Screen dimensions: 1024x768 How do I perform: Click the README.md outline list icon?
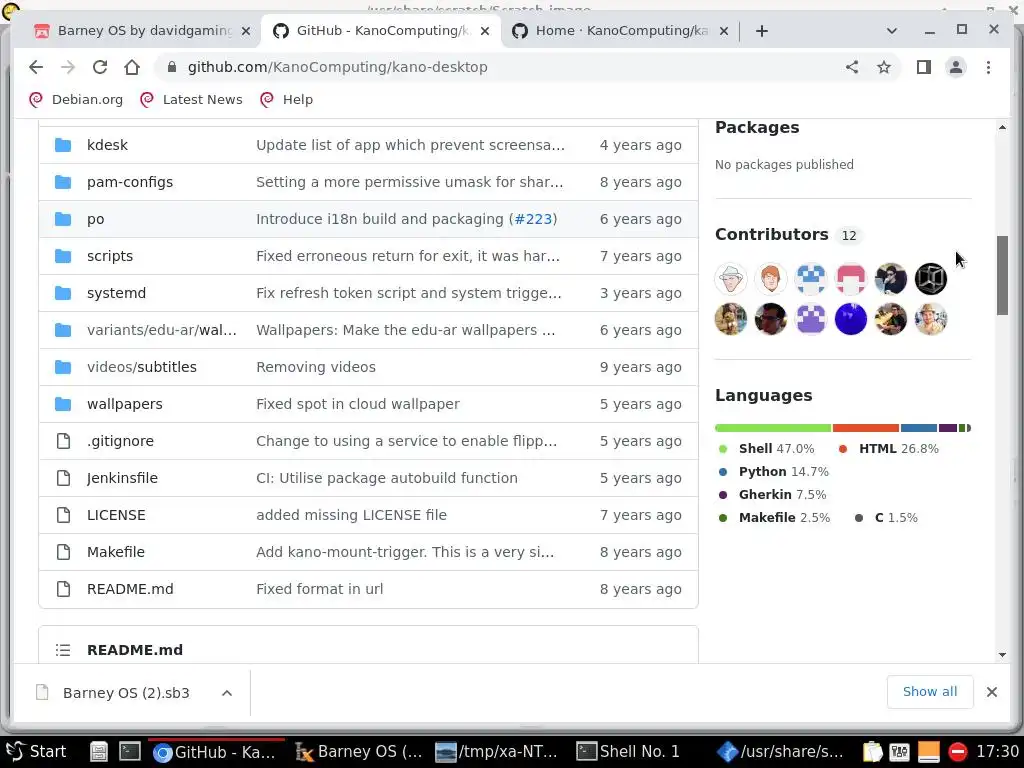63,650
